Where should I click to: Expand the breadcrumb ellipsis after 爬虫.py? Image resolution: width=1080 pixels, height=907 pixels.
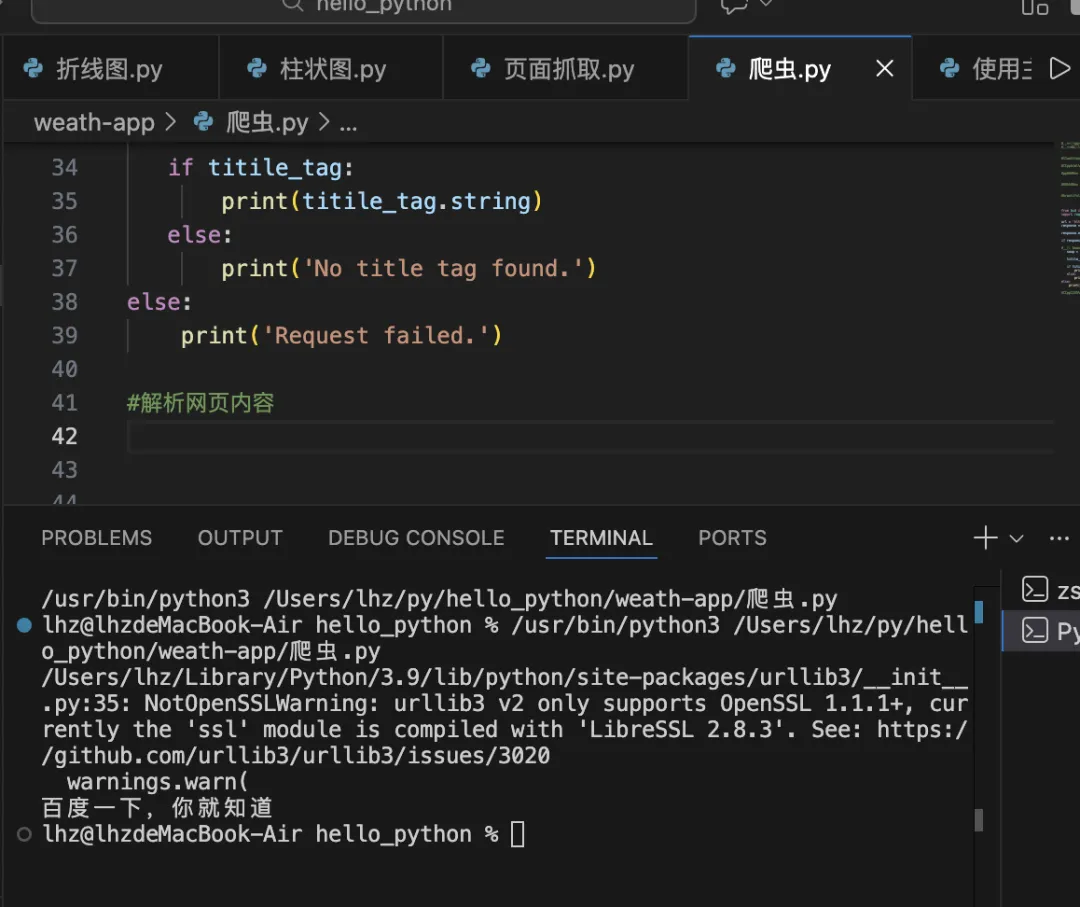click(x=348, y=123)
